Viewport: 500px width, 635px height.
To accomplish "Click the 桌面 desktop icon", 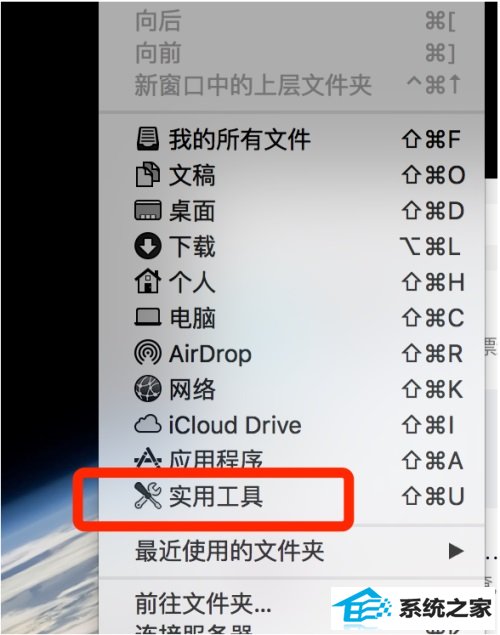I will (147, 210).
